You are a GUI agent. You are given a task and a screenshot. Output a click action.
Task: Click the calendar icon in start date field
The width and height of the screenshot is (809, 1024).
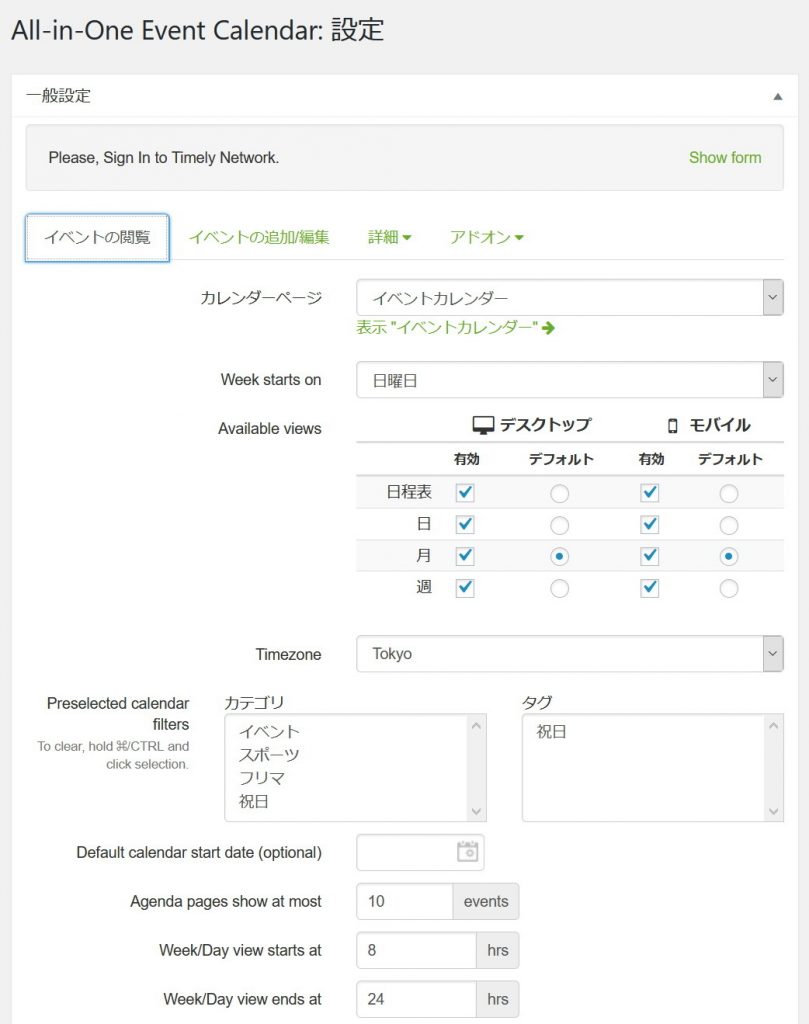click(467, 852)
